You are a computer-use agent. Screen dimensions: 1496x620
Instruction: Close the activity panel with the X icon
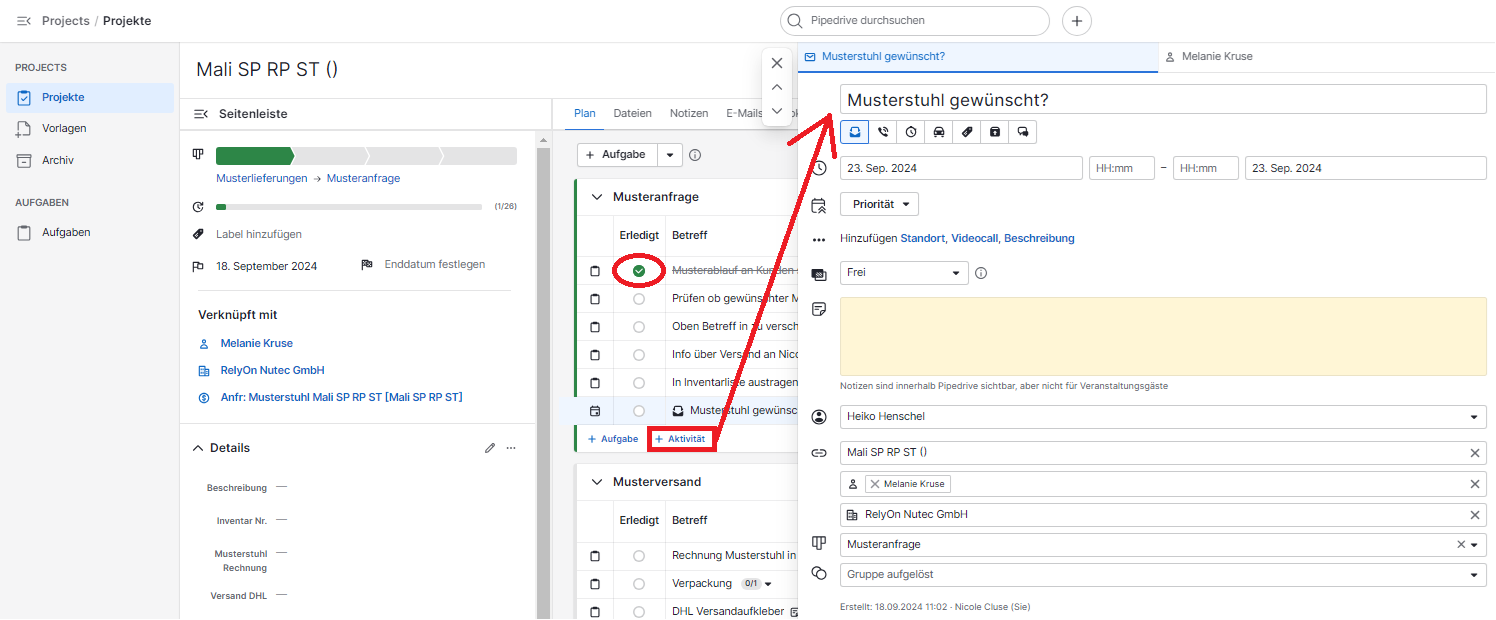coord(777,63)
